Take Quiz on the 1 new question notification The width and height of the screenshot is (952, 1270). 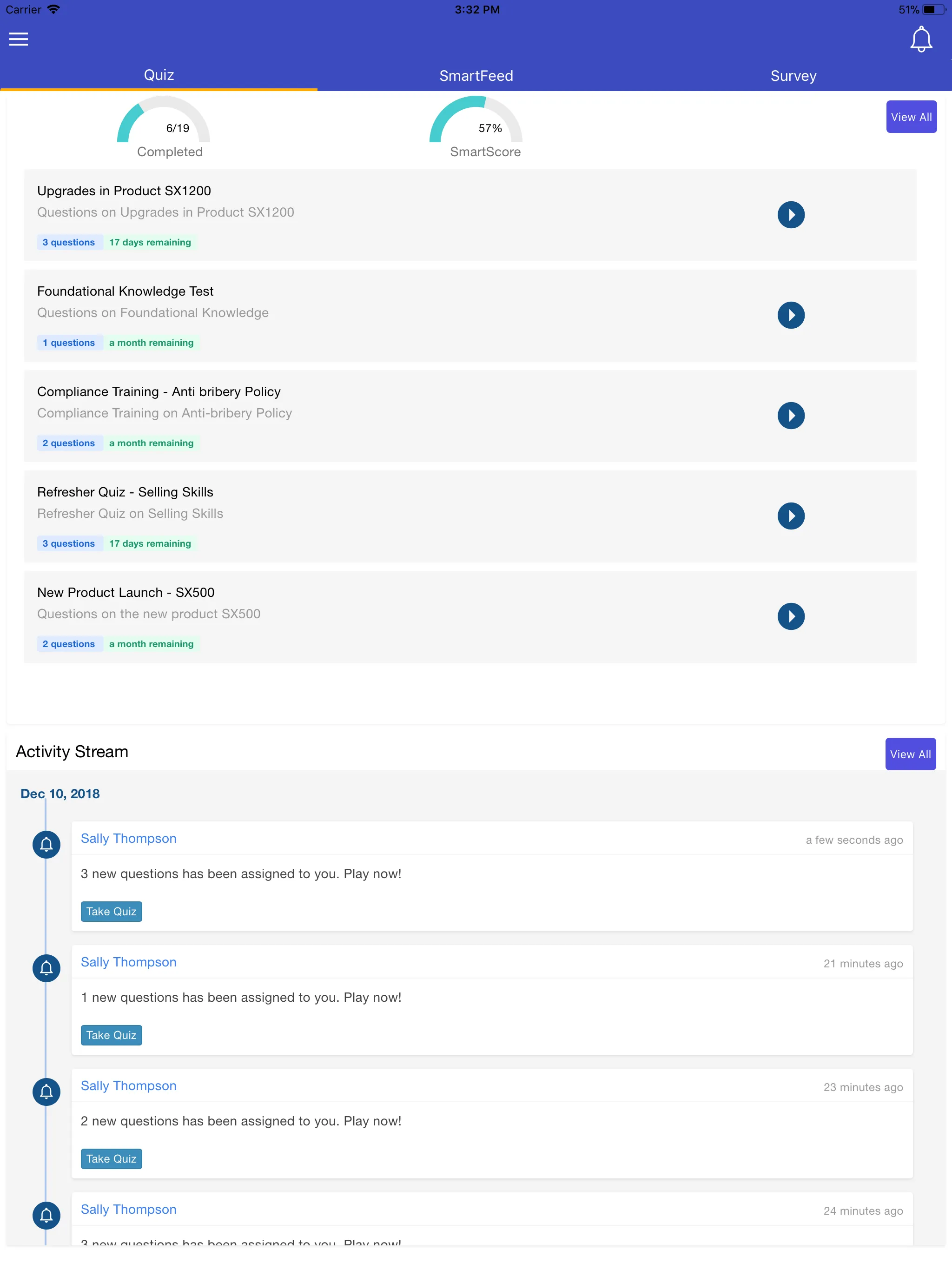[111, 1035]
